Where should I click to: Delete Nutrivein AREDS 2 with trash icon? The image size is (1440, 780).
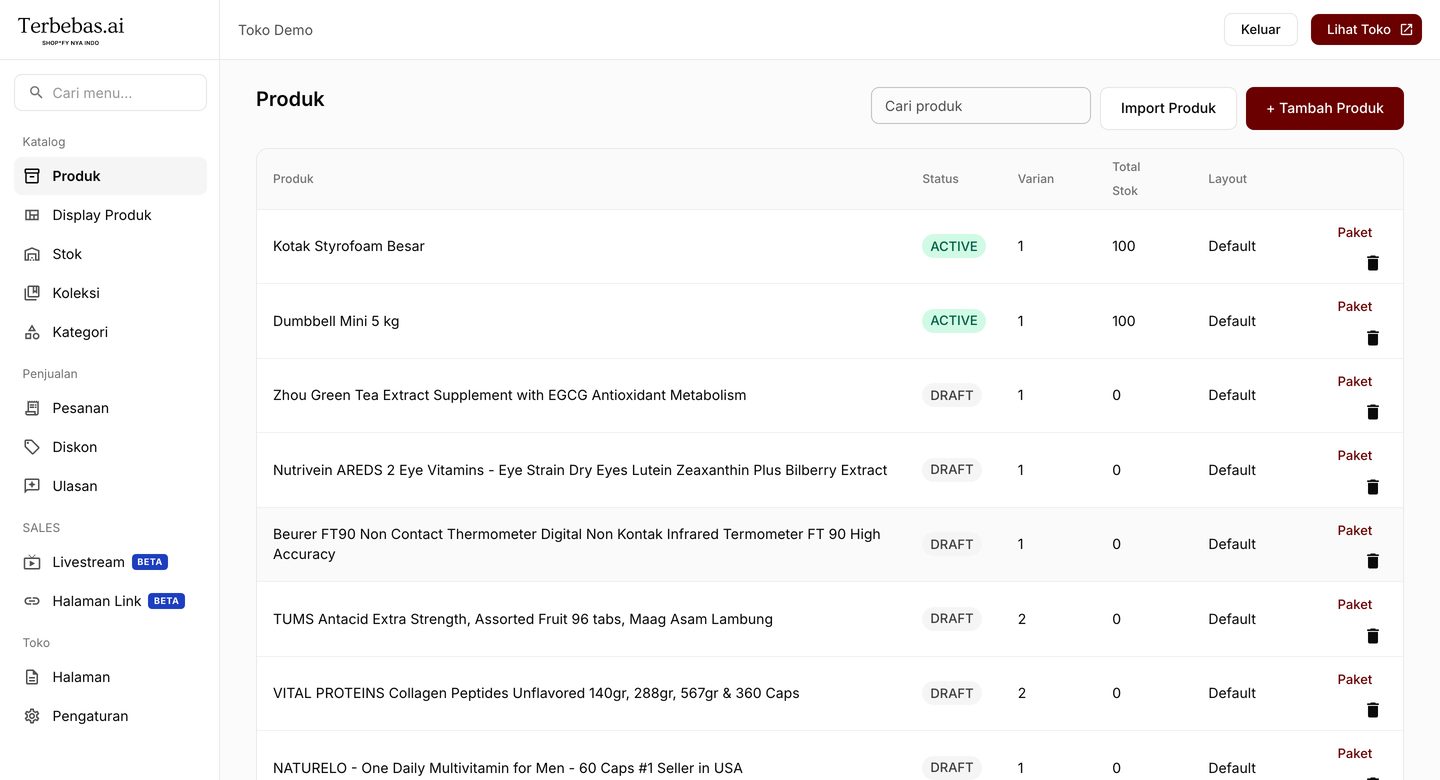point(1373,487)
